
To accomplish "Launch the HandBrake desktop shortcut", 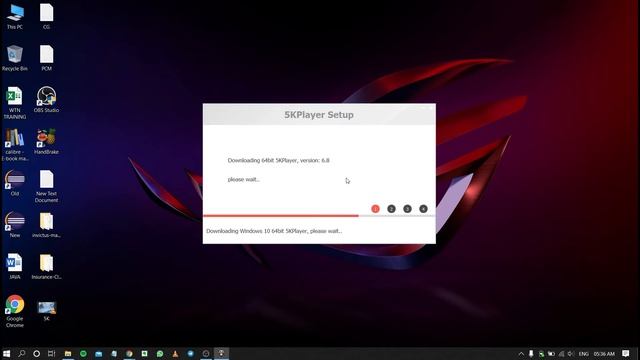I will click(x=47, y=141).
